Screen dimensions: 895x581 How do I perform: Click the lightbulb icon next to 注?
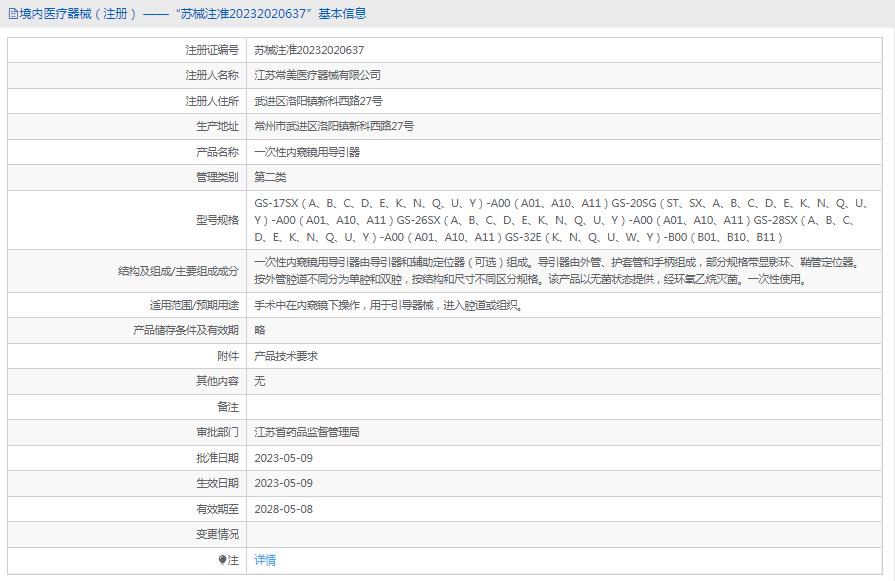click(x=222, y=560)
